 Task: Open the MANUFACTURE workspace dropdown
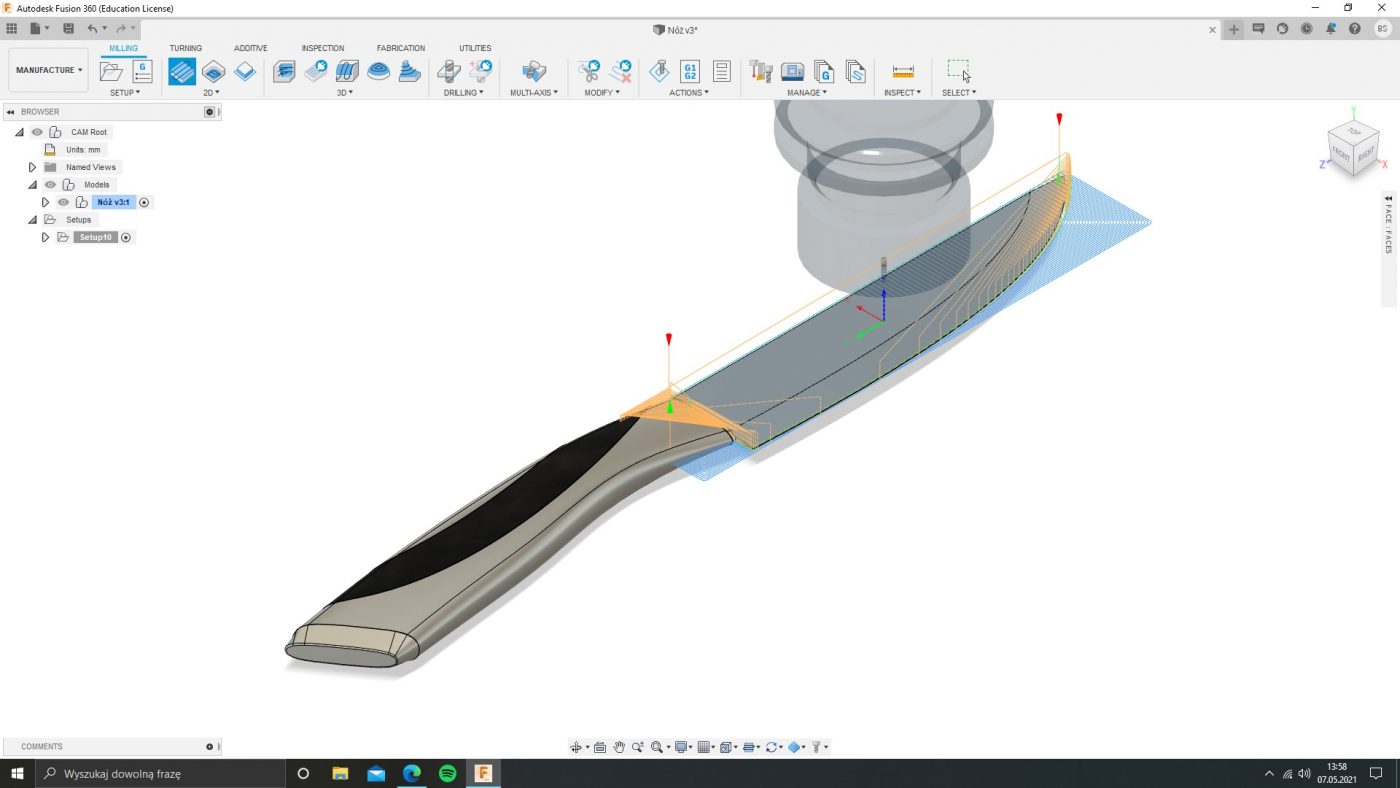coord(48,70)
